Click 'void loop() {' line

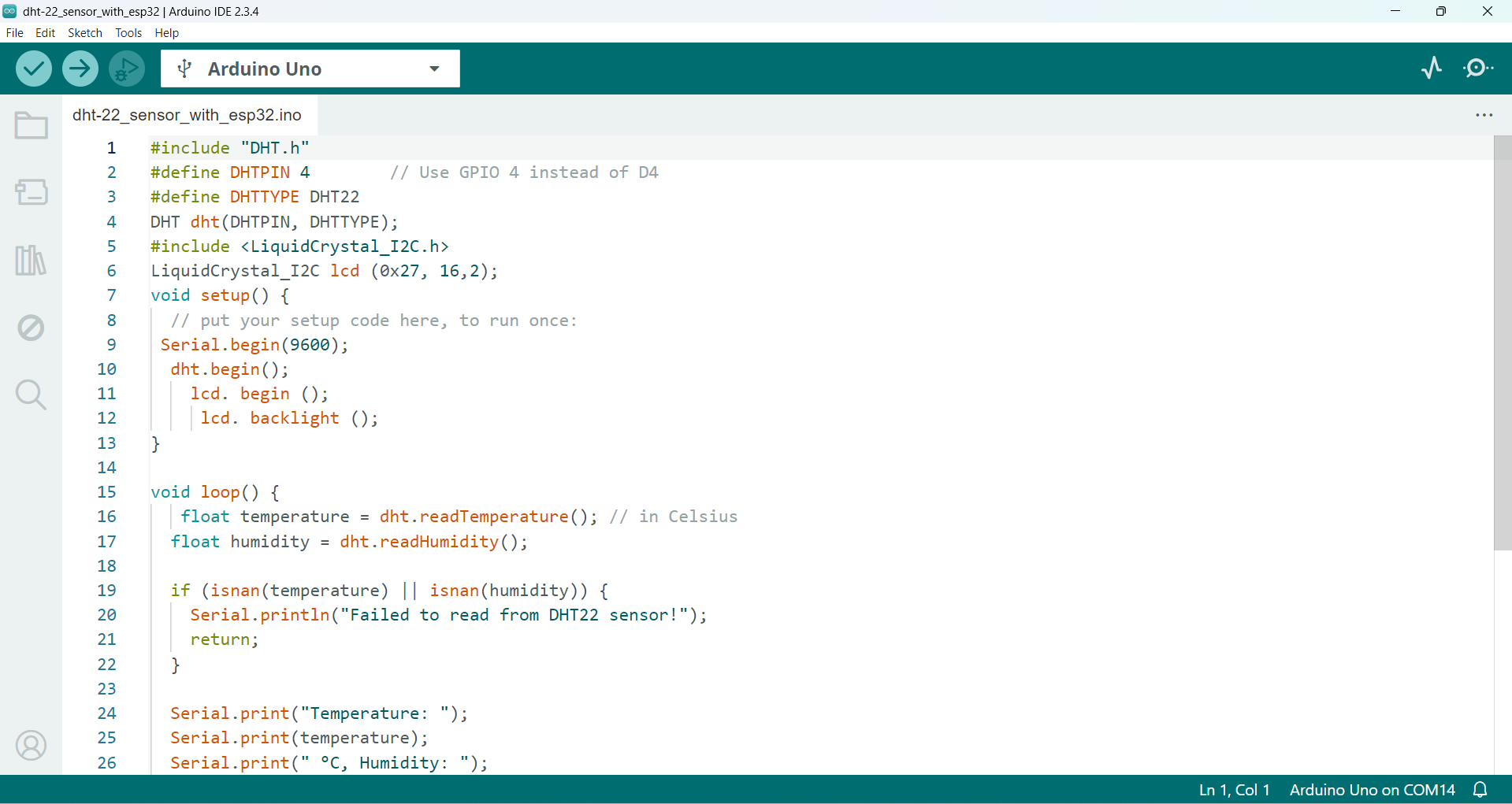(215, 492)
